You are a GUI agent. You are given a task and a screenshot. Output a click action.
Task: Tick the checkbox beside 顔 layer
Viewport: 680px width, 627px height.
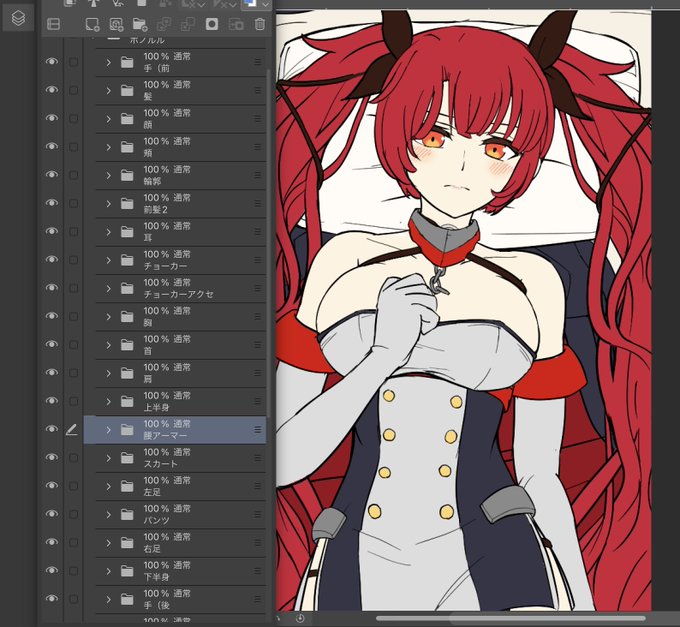coord(73,118)
